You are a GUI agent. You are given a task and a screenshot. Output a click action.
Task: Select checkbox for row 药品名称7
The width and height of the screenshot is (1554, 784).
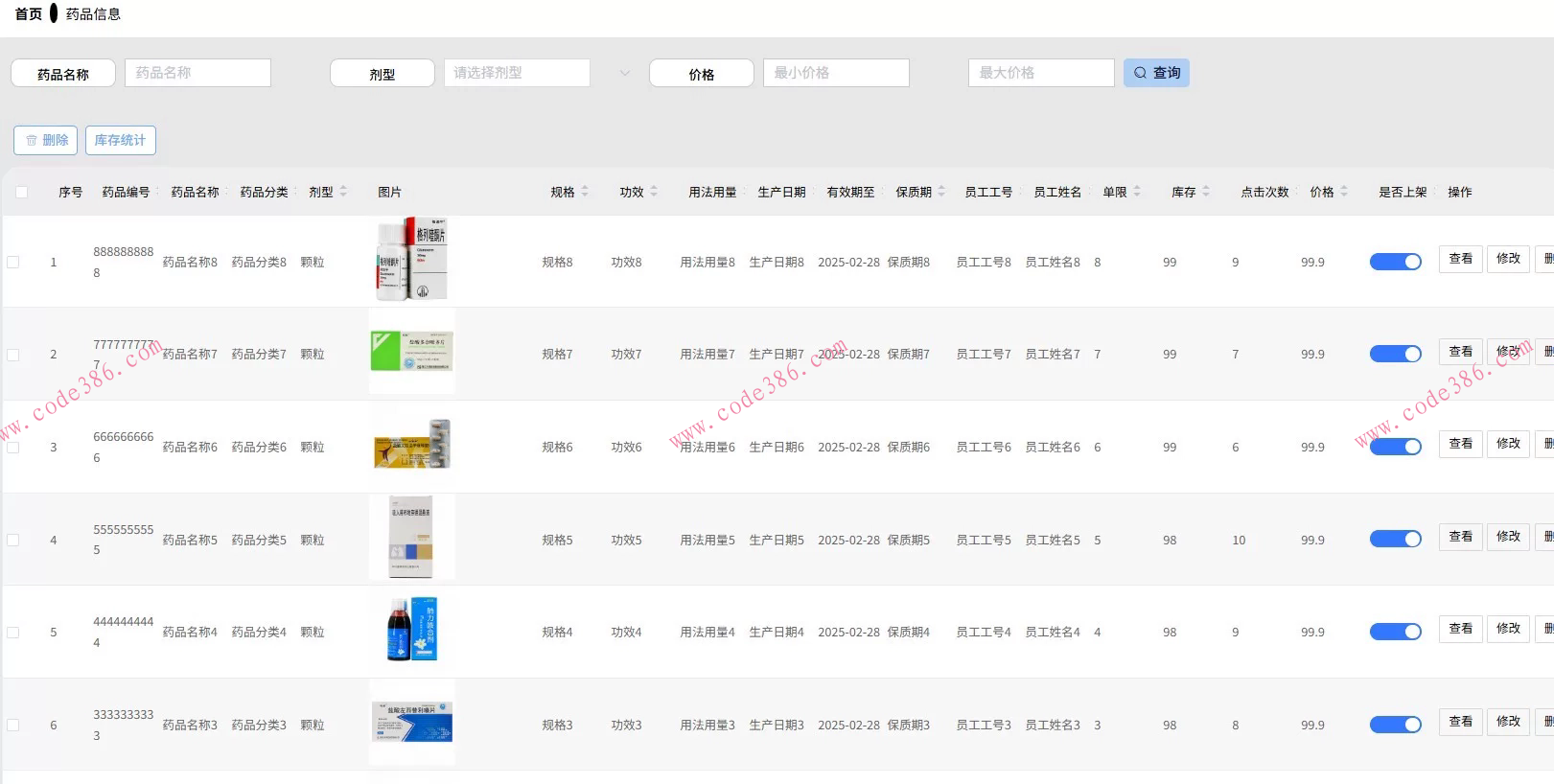click(x=13, y=355)
